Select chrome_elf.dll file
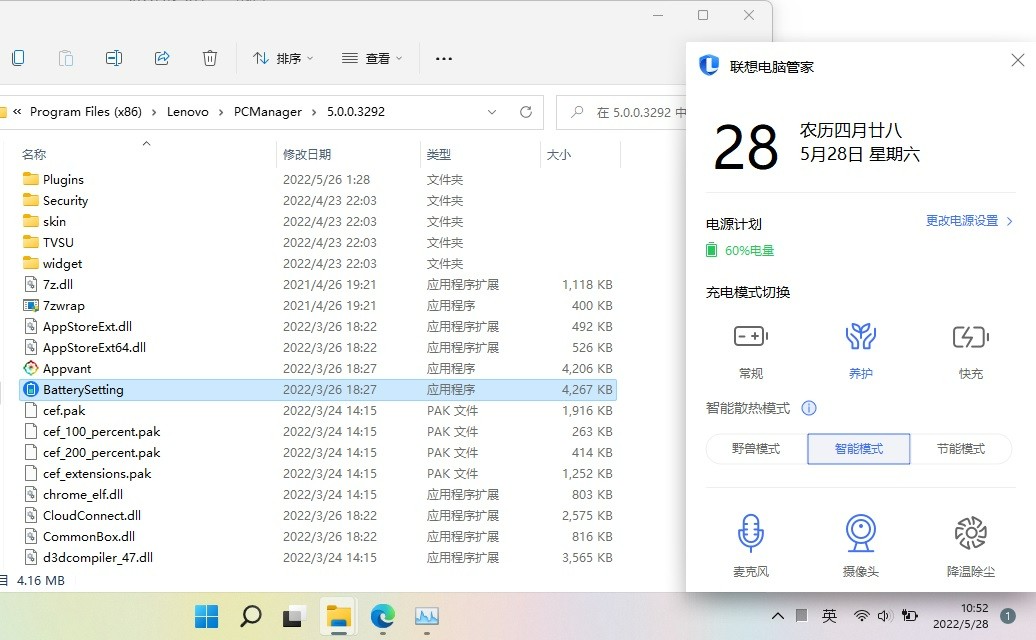 pyautogui.click(x=83, y=495)
